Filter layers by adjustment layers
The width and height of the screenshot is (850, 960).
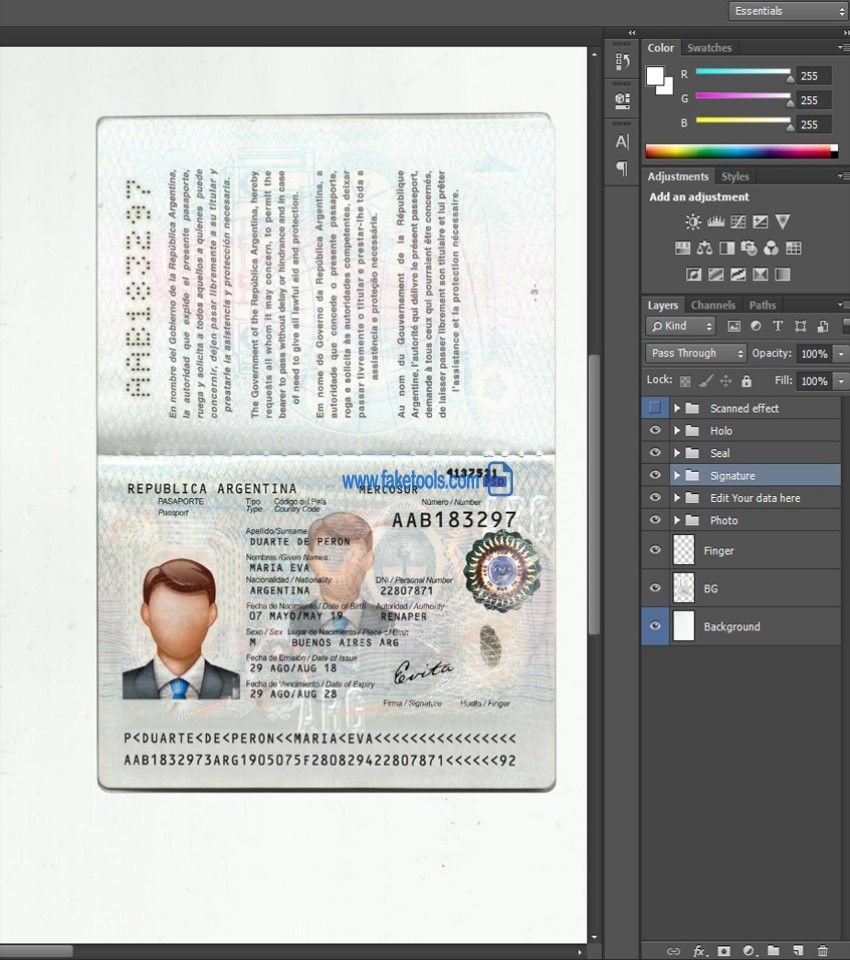click(x=756, y=326)
